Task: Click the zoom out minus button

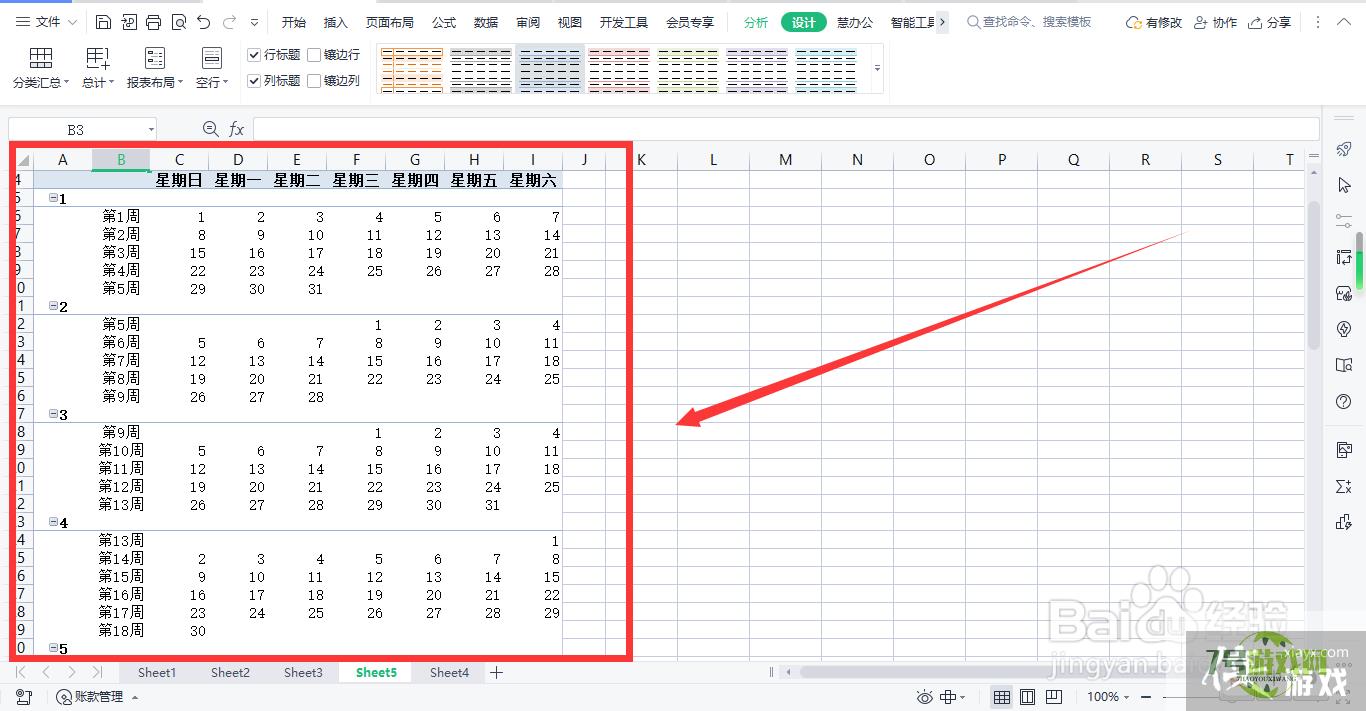Action: [x=1146, y=697]
